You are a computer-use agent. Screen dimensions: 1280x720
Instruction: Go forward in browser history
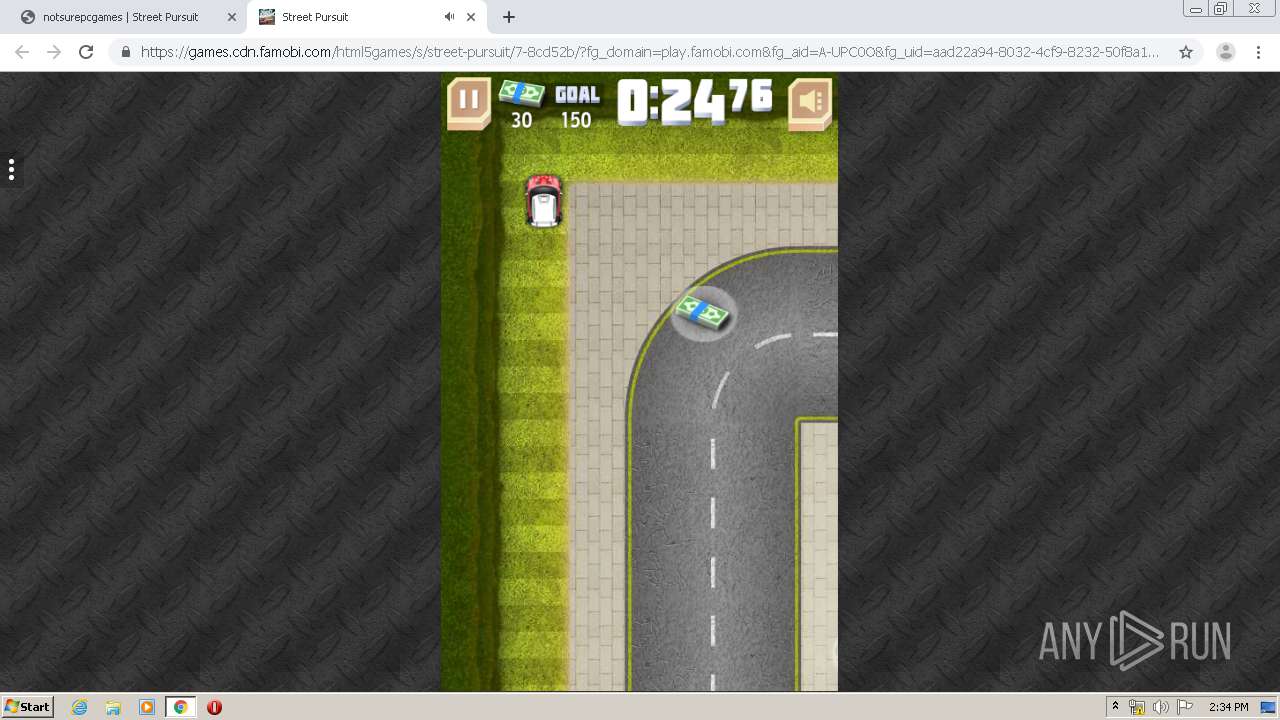coord(54,52)
